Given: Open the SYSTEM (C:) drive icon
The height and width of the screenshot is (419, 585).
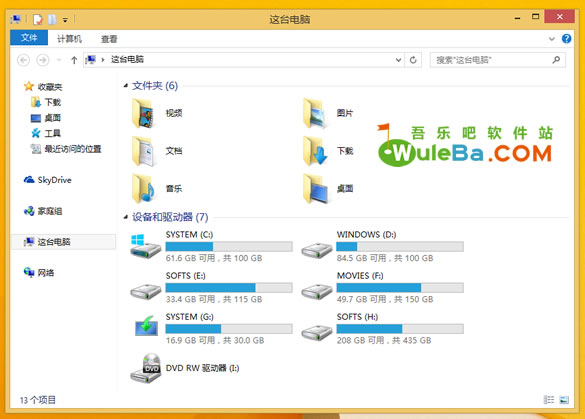Looking at the screenshot, I should 146,246.
